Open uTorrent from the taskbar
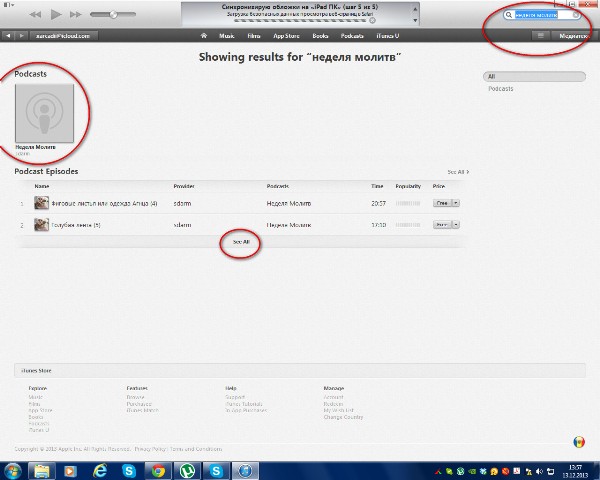 pyautogui.click(x=186, y=470)
